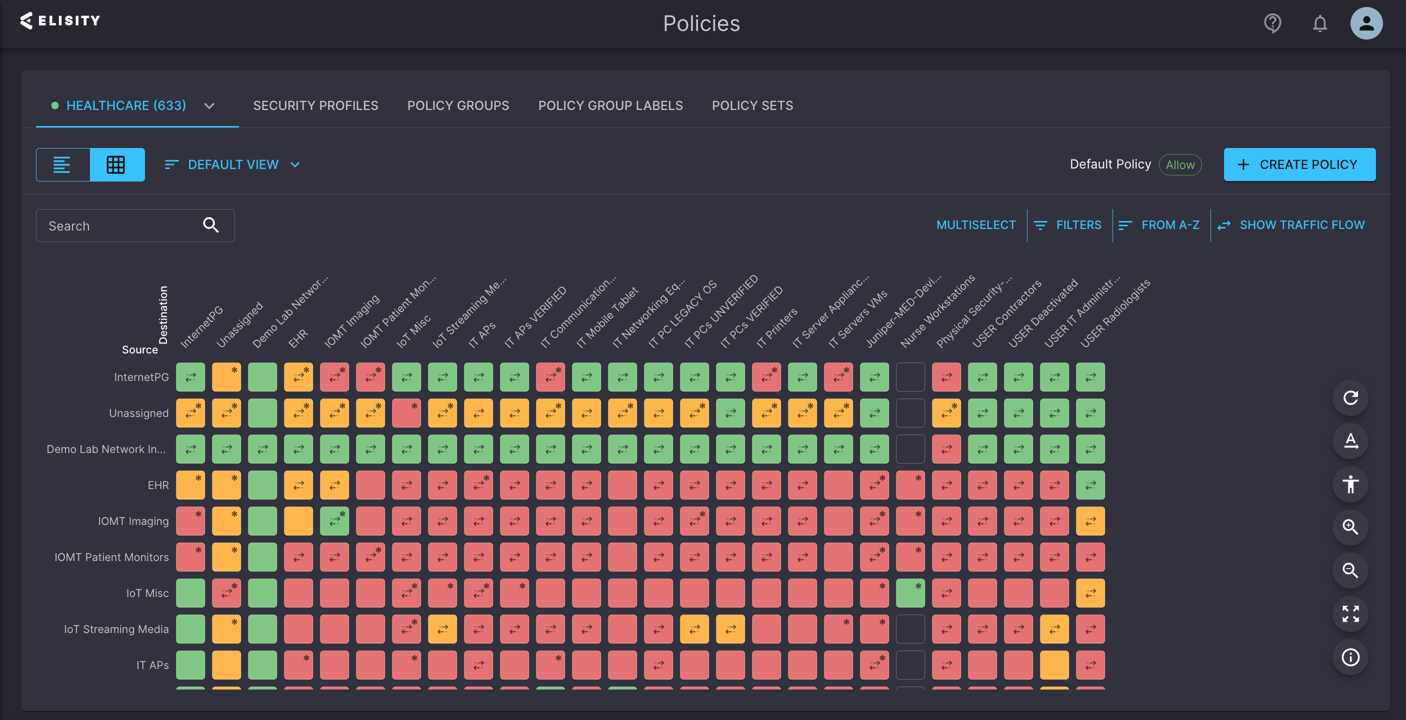The height and width of the screenshot is (720, 1406).
Task: Switch to list view layout
Action: click(63, 165)
